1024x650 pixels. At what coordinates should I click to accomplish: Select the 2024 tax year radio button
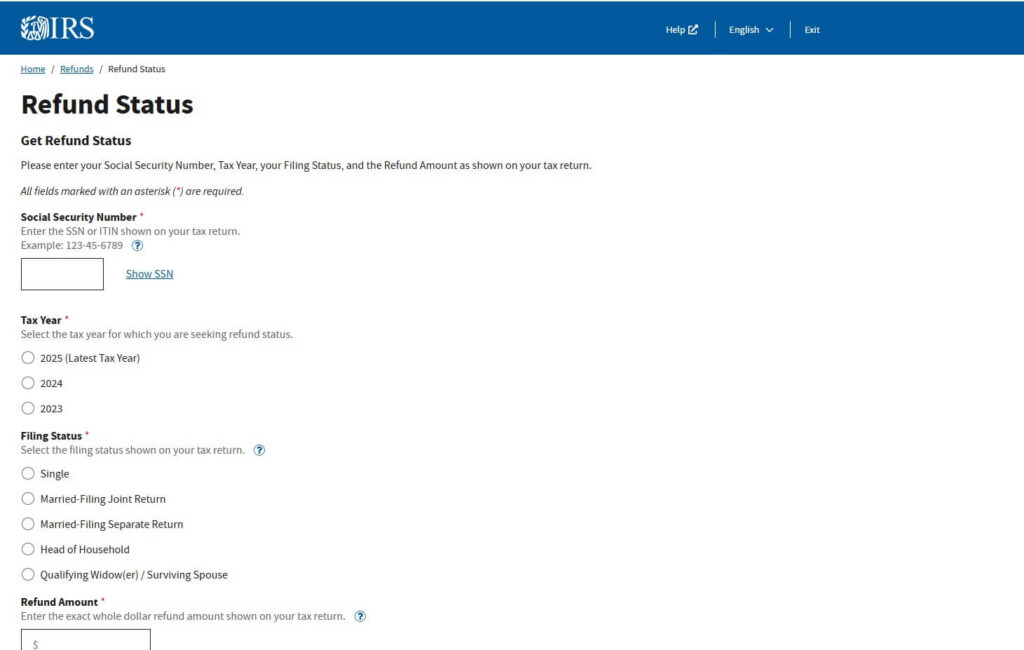[x=28, y=383]
